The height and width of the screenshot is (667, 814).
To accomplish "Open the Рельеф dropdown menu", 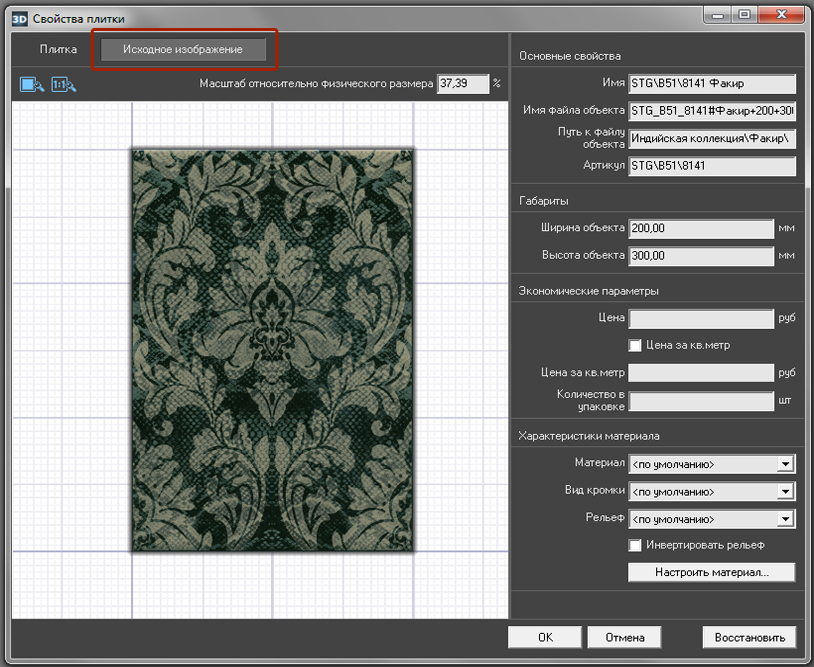I will 786,519.
